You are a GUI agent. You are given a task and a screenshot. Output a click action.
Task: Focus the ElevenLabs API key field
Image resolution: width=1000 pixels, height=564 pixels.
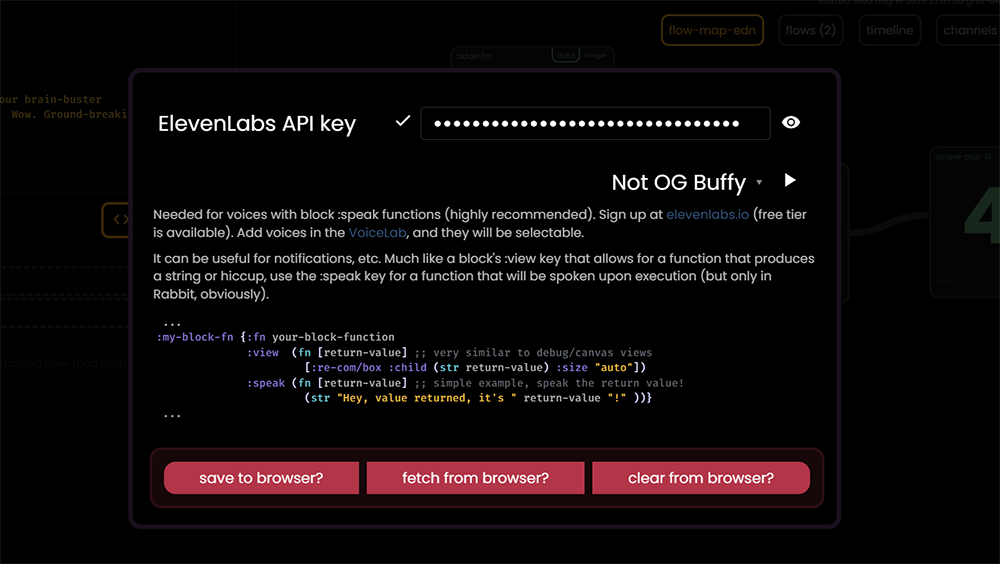[x=595, y=123]
